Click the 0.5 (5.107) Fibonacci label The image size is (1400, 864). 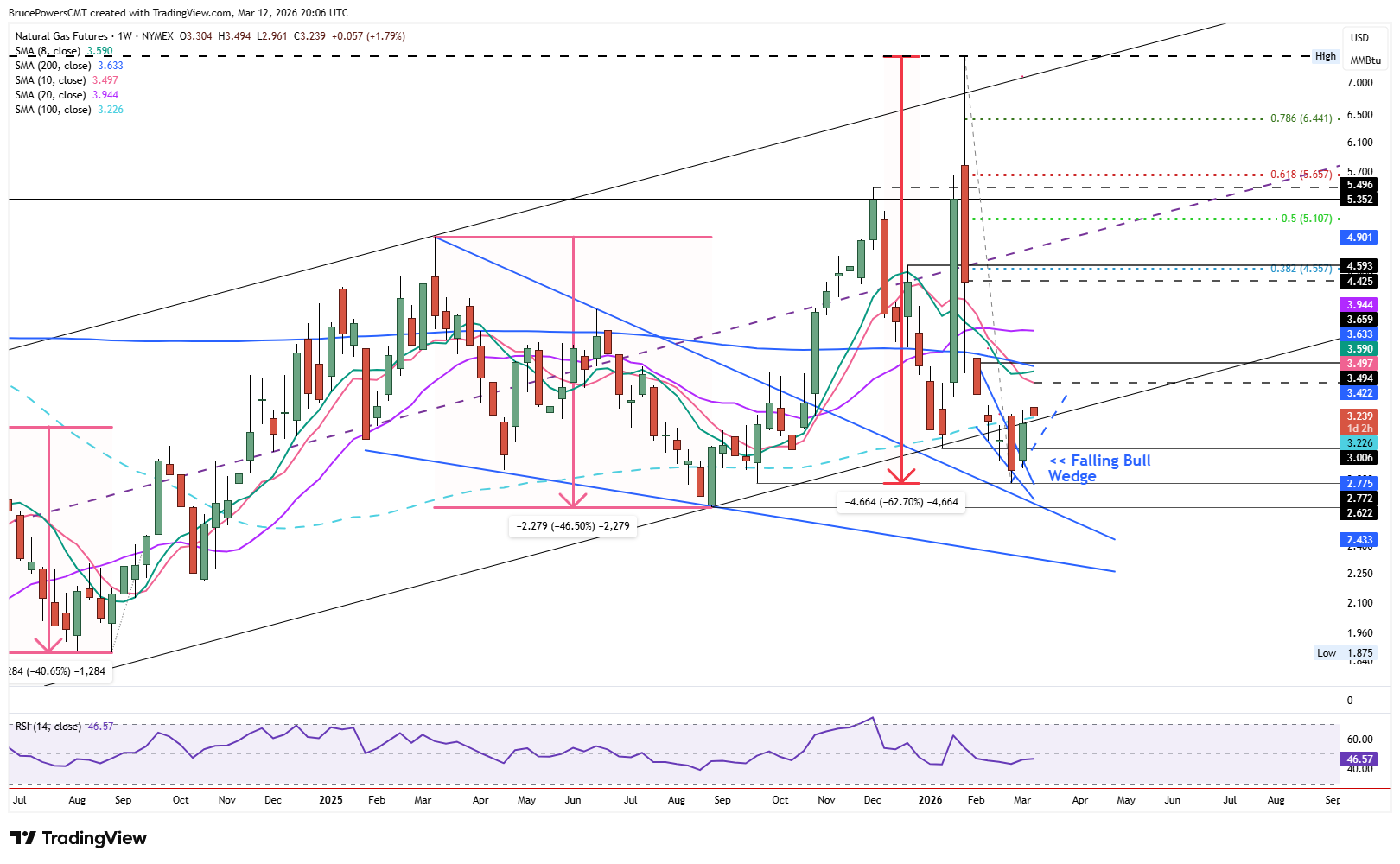[x=1306, y=219]
